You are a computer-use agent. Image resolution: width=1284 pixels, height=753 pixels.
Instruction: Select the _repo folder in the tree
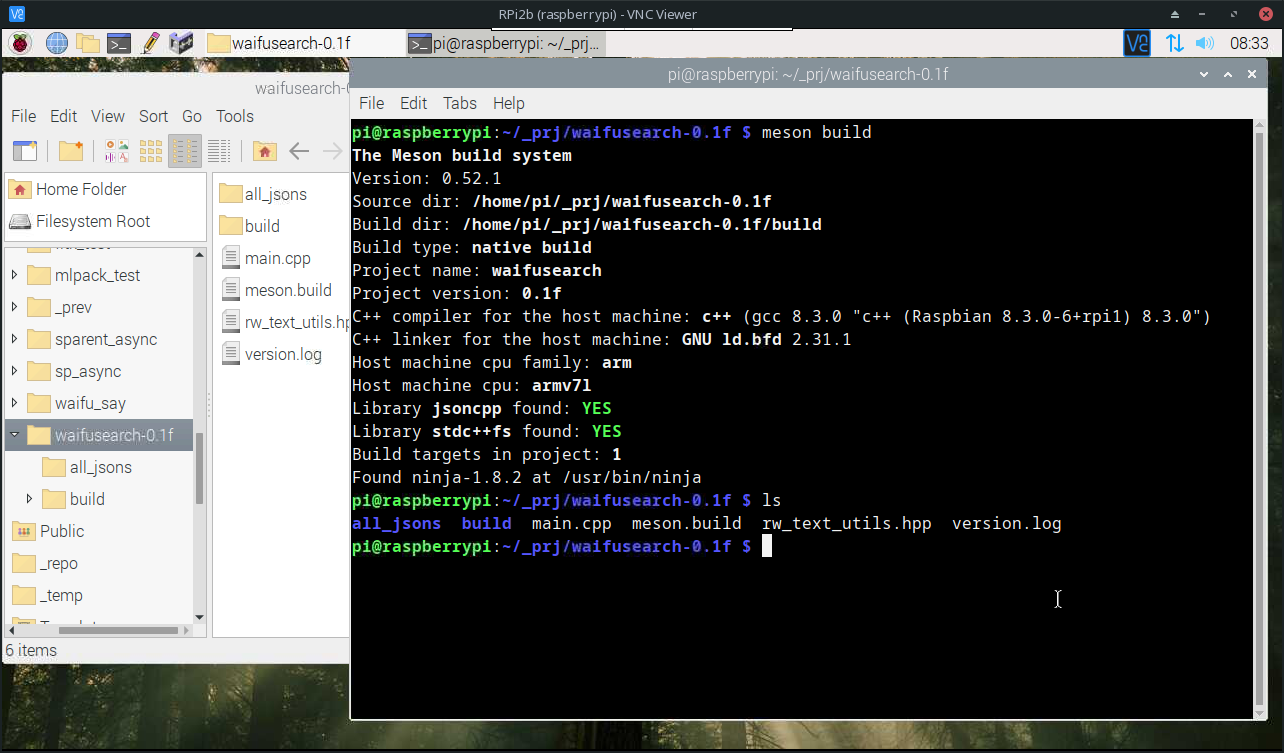(x=58, y=563)
